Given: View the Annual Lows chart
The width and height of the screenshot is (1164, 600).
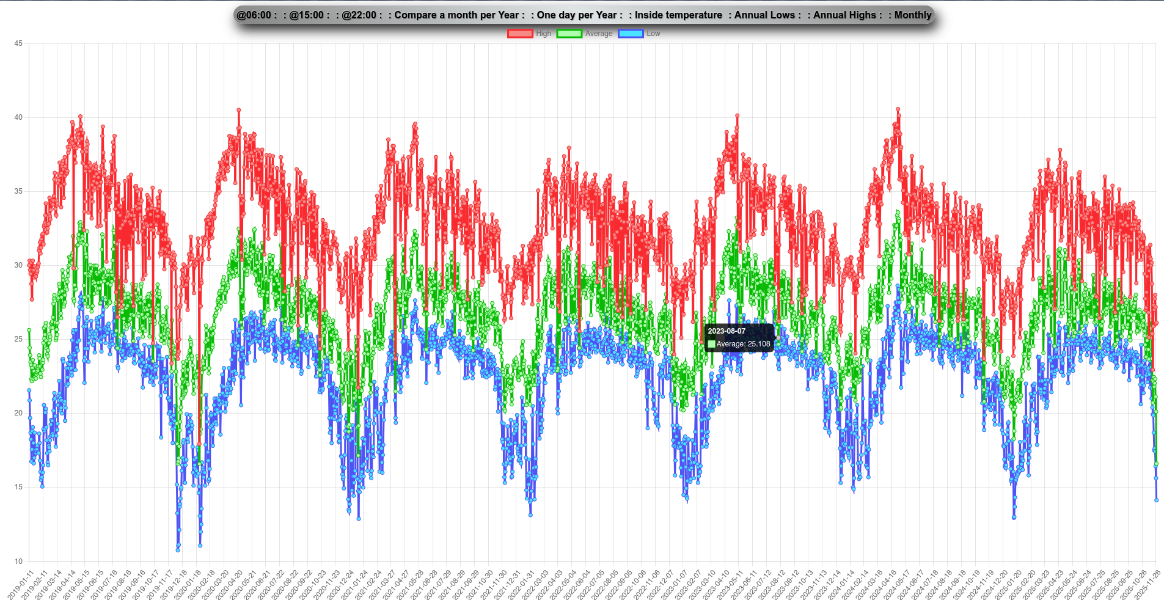Looking at the screenshot, I should 766,15.
